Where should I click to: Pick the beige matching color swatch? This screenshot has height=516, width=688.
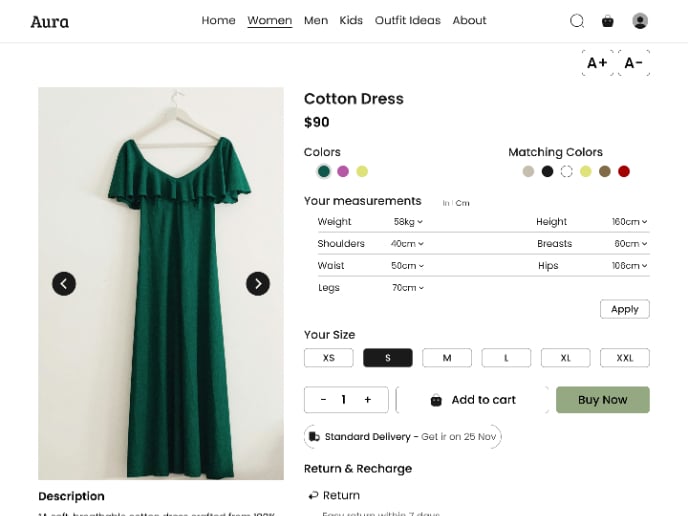[x=528, y=171]
